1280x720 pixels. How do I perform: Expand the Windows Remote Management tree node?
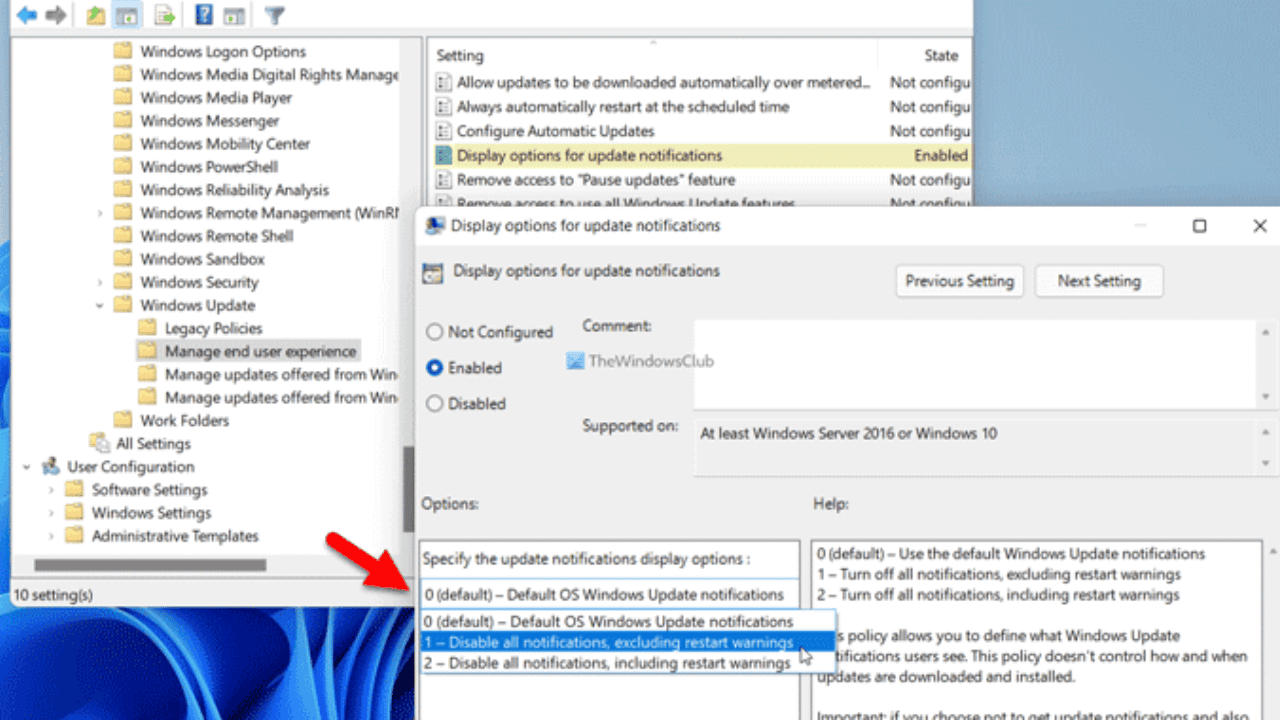pyautogui.click(x=100, y=213)
